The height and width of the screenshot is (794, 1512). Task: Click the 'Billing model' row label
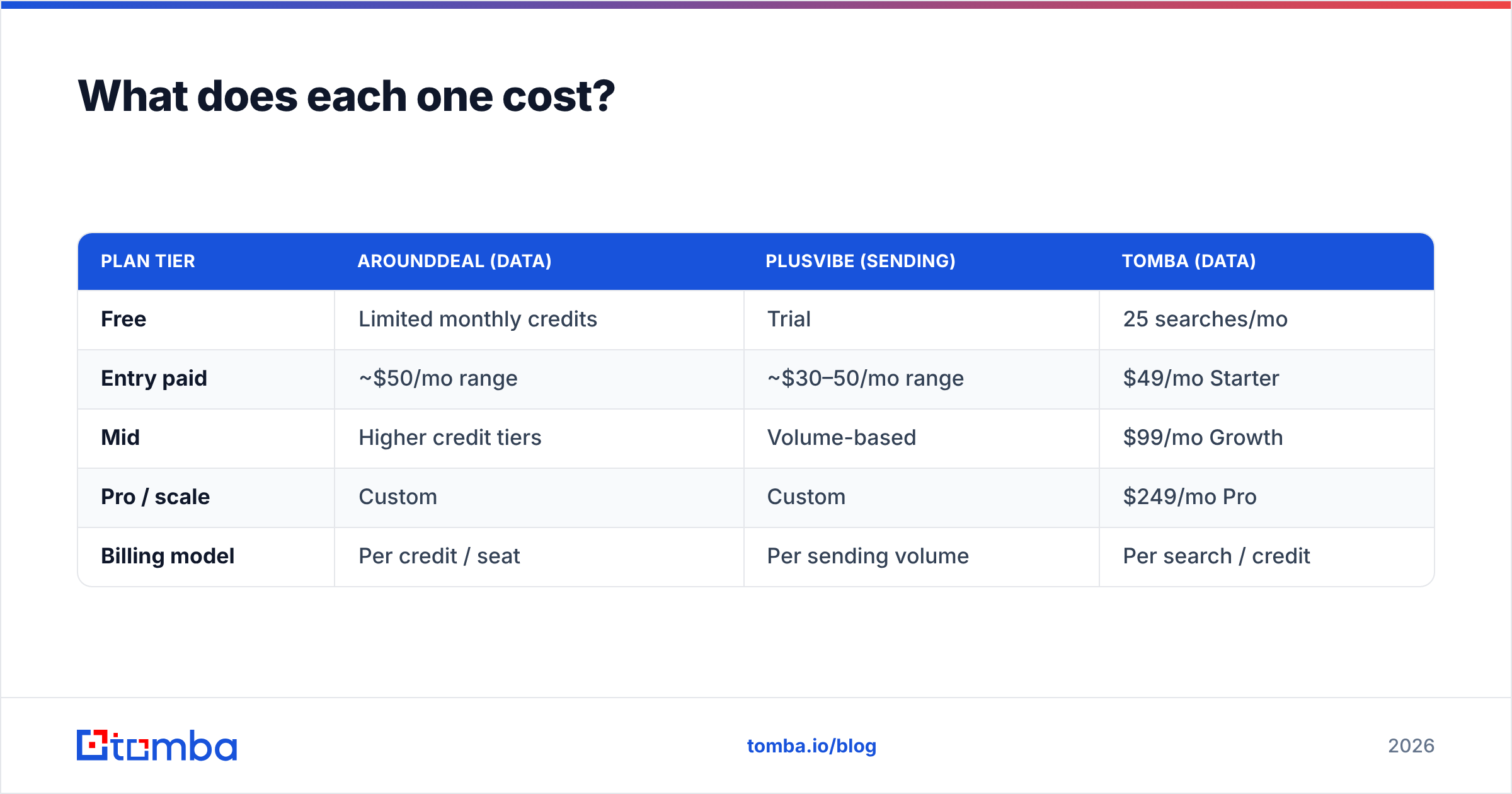[168, 556]
